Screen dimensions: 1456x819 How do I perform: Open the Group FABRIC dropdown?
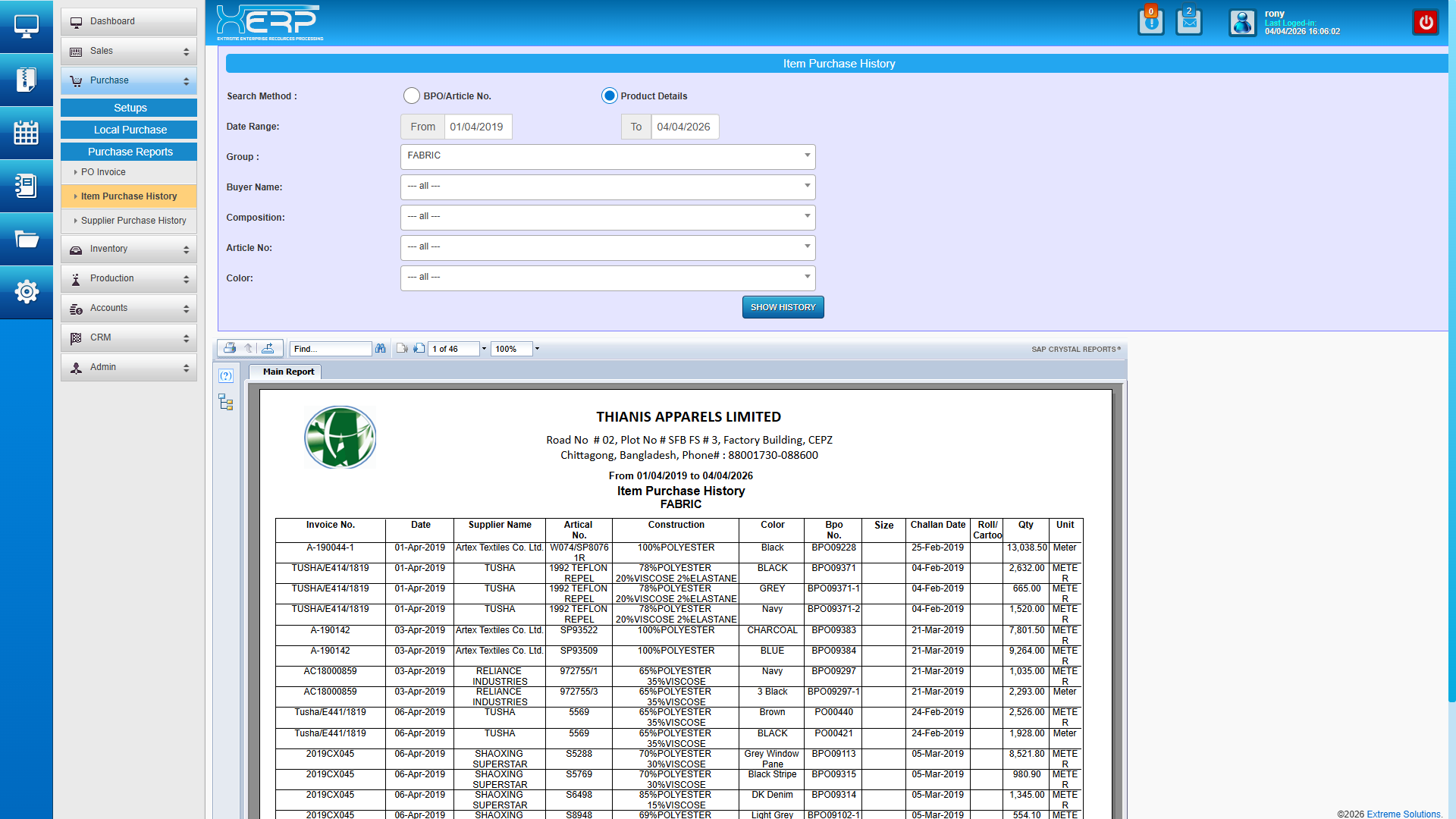pyautogui.click(x=607, y=156)
